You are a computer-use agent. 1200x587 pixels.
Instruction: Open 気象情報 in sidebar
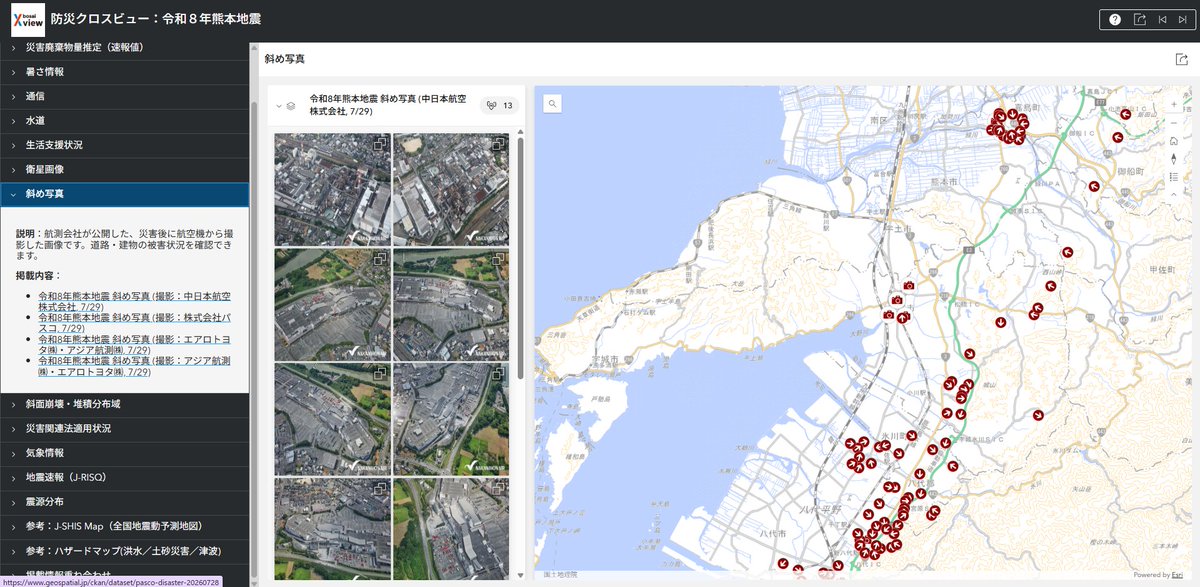124,453
